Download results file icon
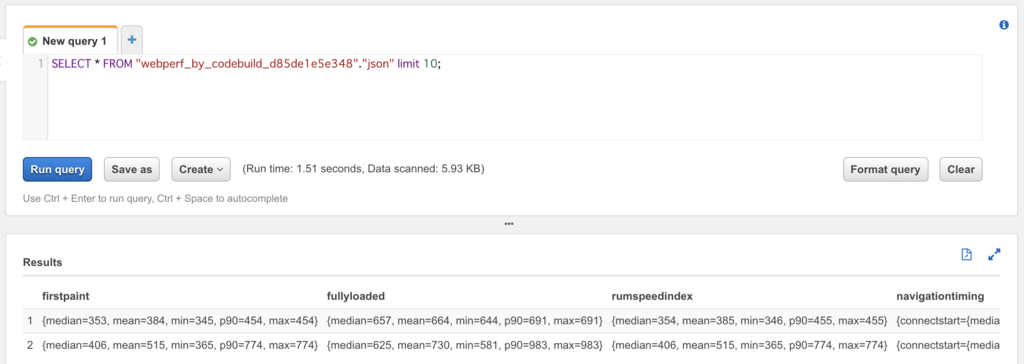The width and height of the screenshot is (1024, 364). click(x=967, y=255)
